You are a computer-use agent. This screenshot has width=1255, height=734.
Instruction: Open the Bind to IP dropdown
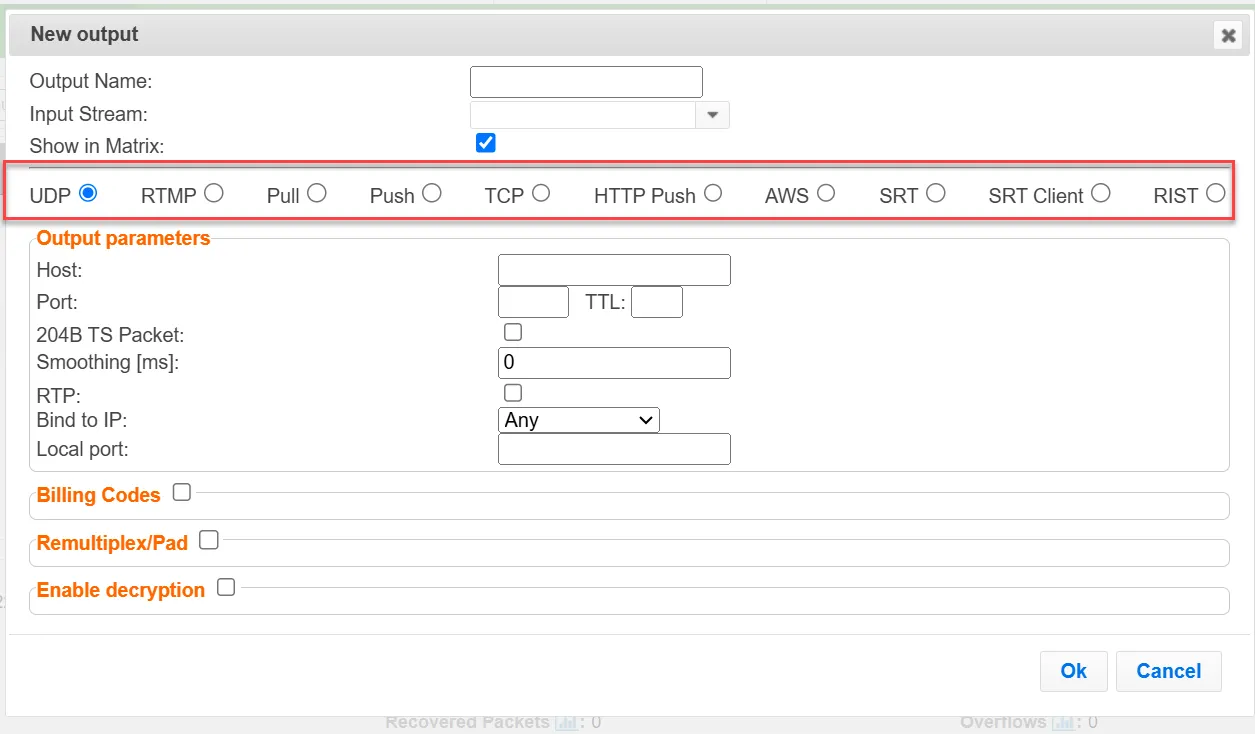point(579,420)
